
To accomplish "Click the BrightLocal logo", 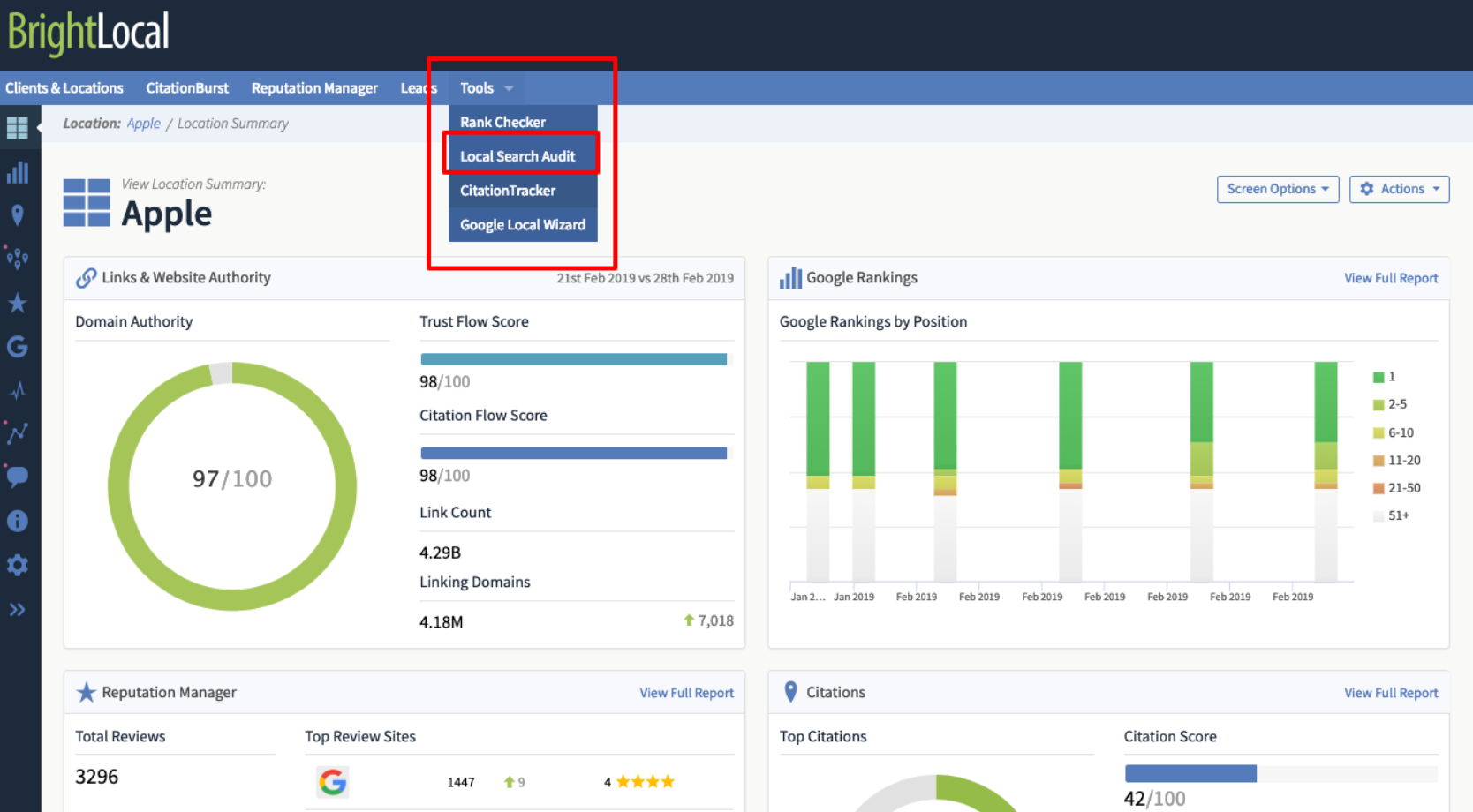I will tap(88, 32).
